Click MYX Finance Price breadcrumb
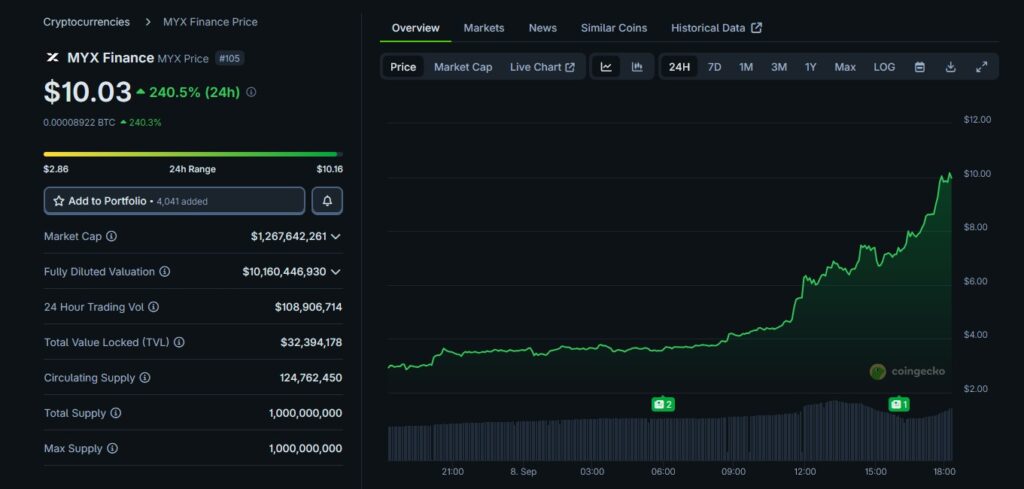Image resolution: width=1024 pixels, height=489 pixels. coord(210,22)
